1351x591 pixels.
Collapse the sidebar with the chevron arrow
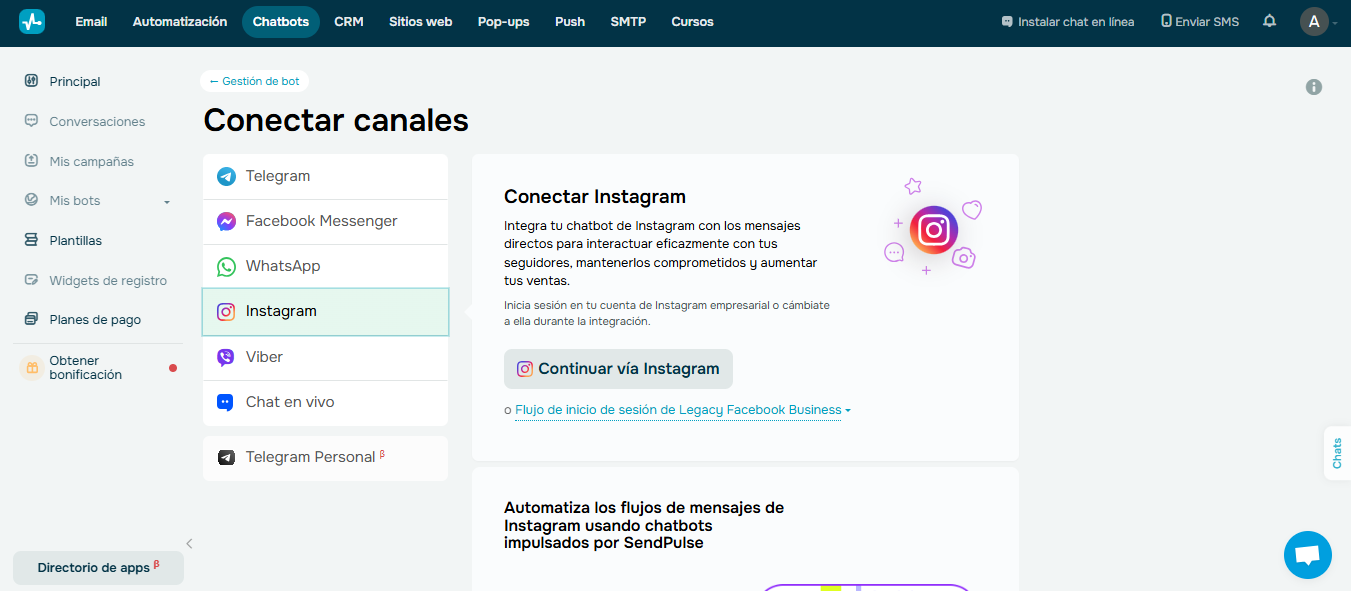[x=188, y=543]
